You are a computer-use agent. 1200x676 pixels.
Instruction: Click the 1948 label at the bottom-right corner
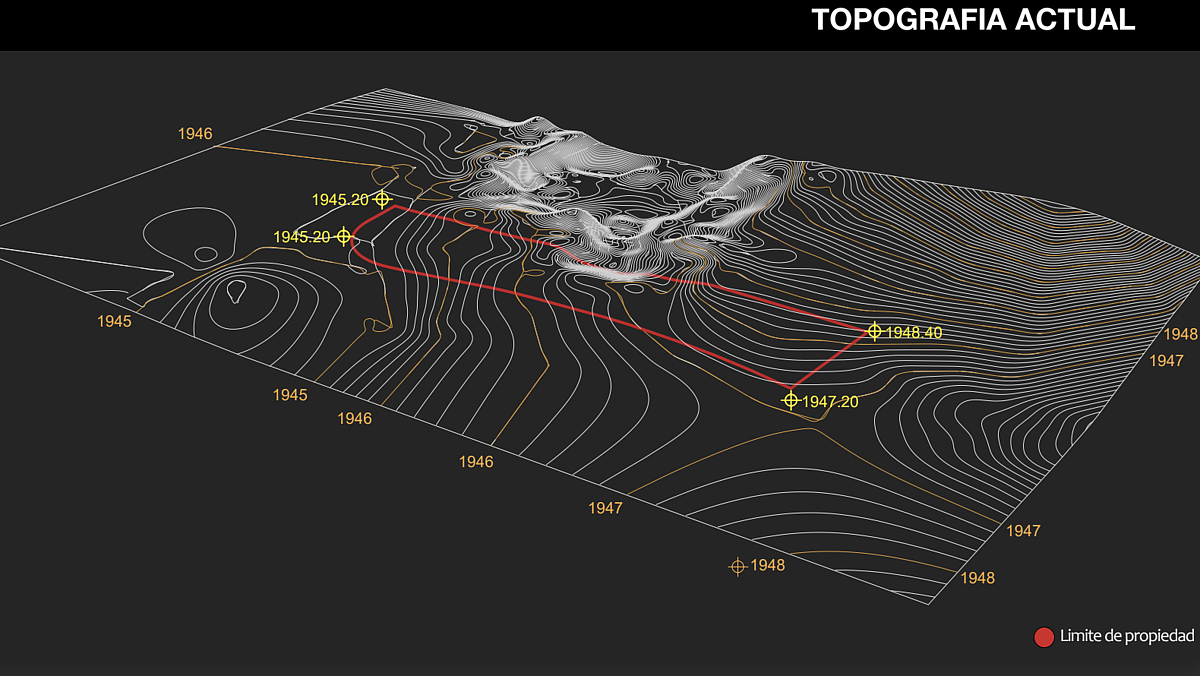(x=977, y=578)
